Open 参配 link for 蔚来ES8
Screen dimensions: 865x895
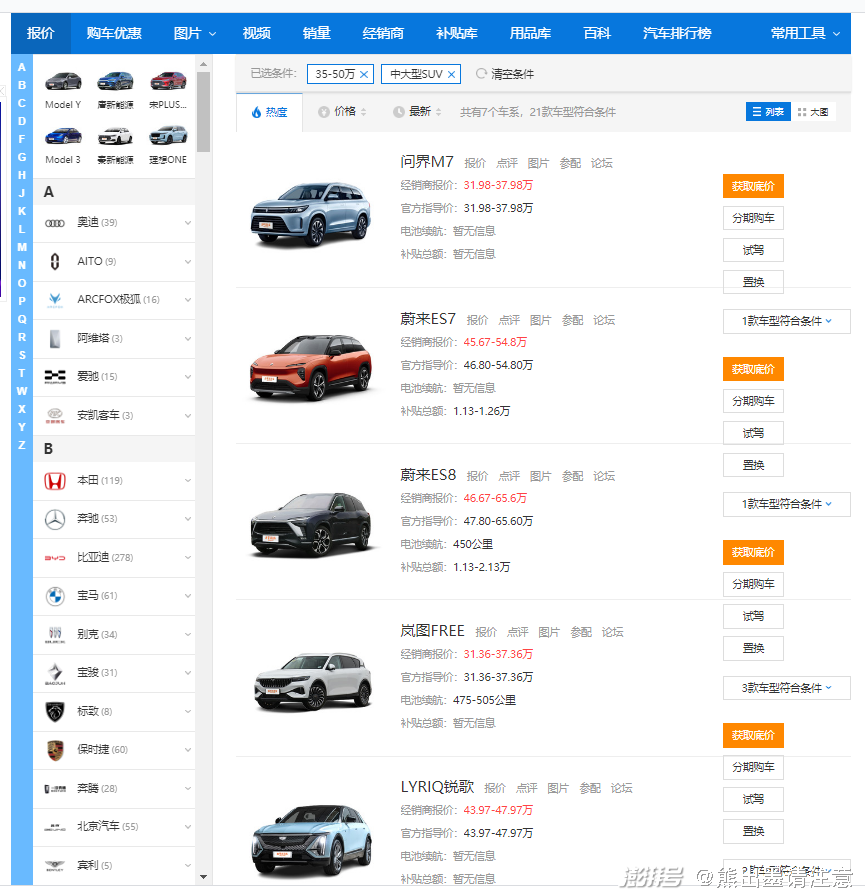click(572, 476)
